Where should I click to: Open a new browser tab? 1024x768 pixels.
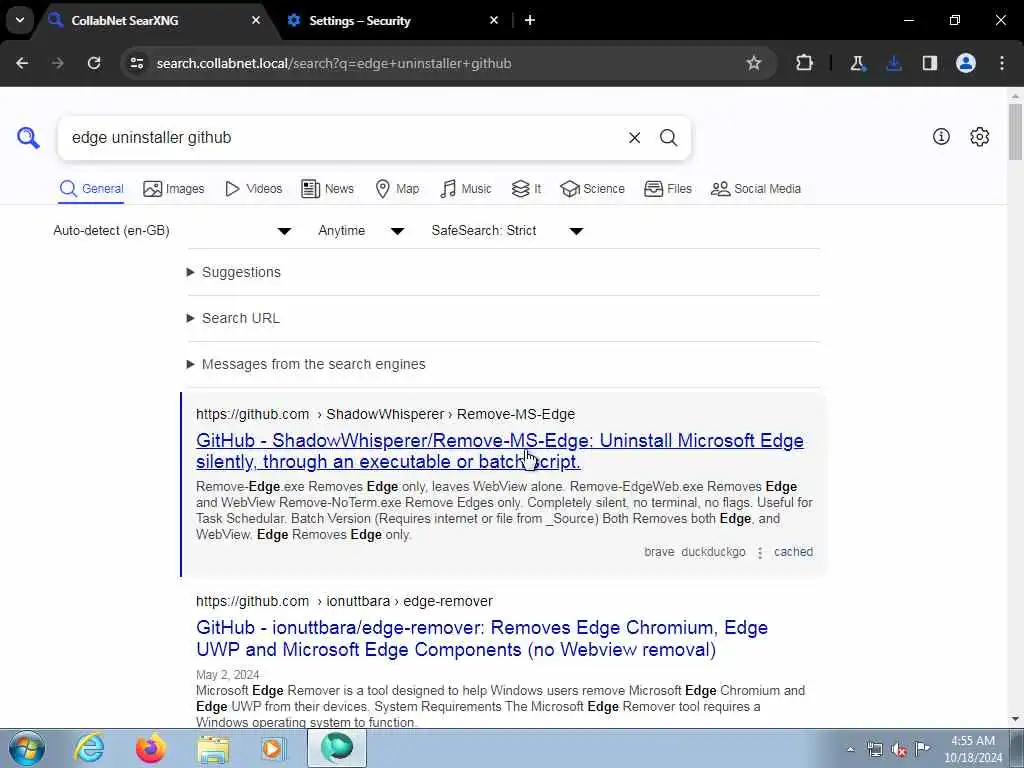pyautogui.click(x=530, y=20)
